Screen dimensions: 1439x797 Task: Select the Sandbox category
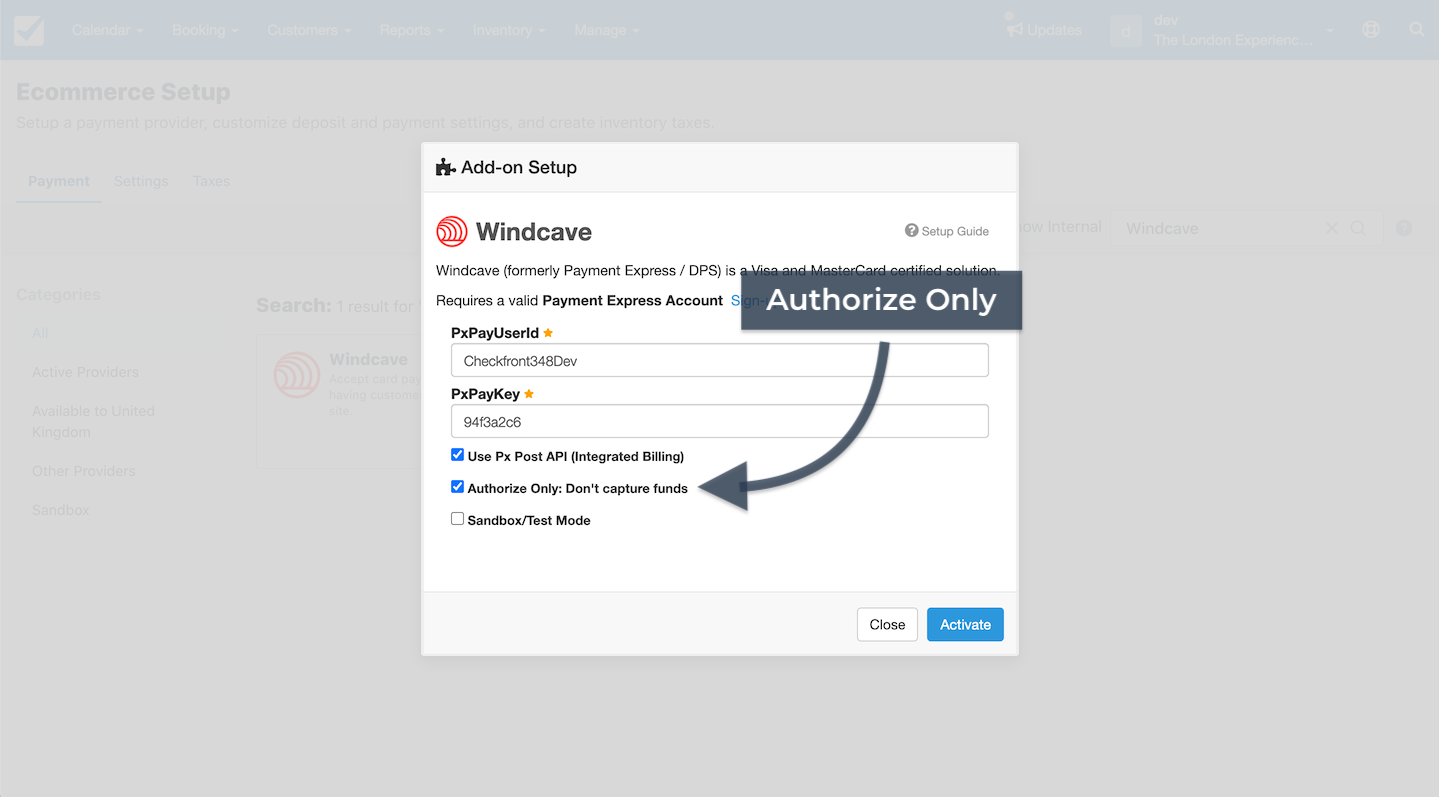(x=60, y=510)
